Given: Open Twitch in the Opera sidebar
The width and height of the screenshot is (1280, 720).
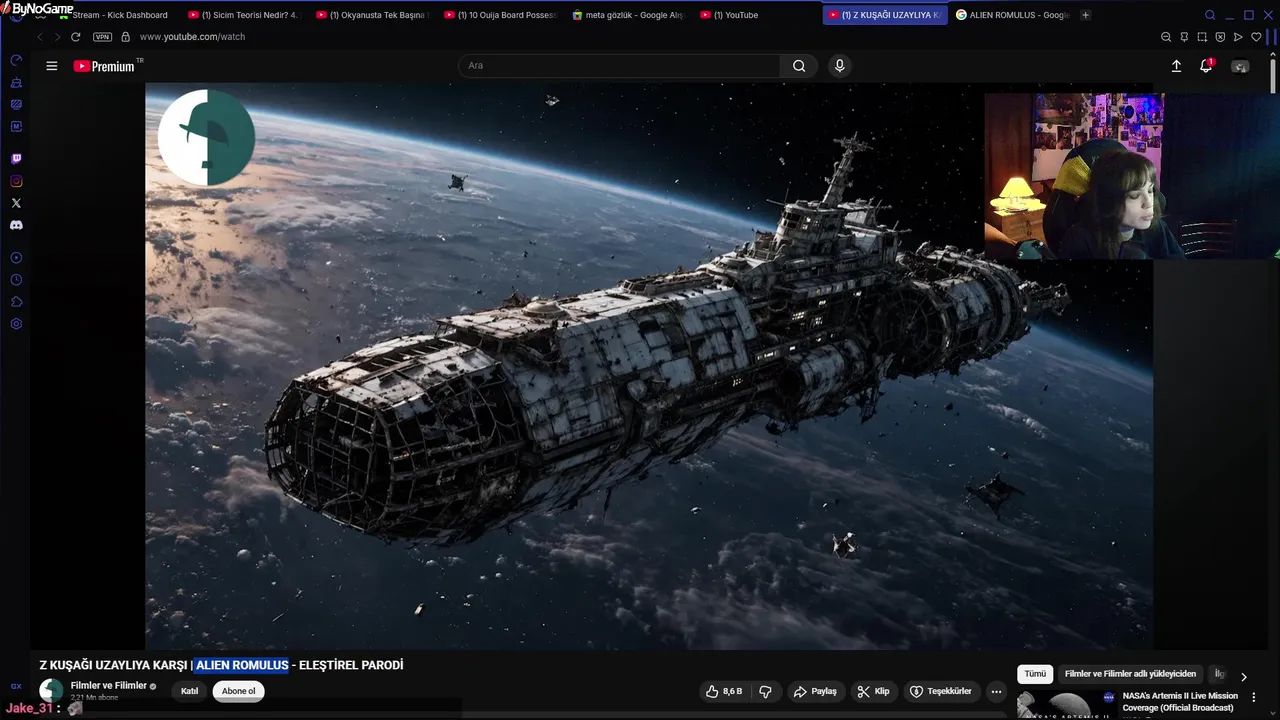Looking at the screenshot, I should [16, 159].
